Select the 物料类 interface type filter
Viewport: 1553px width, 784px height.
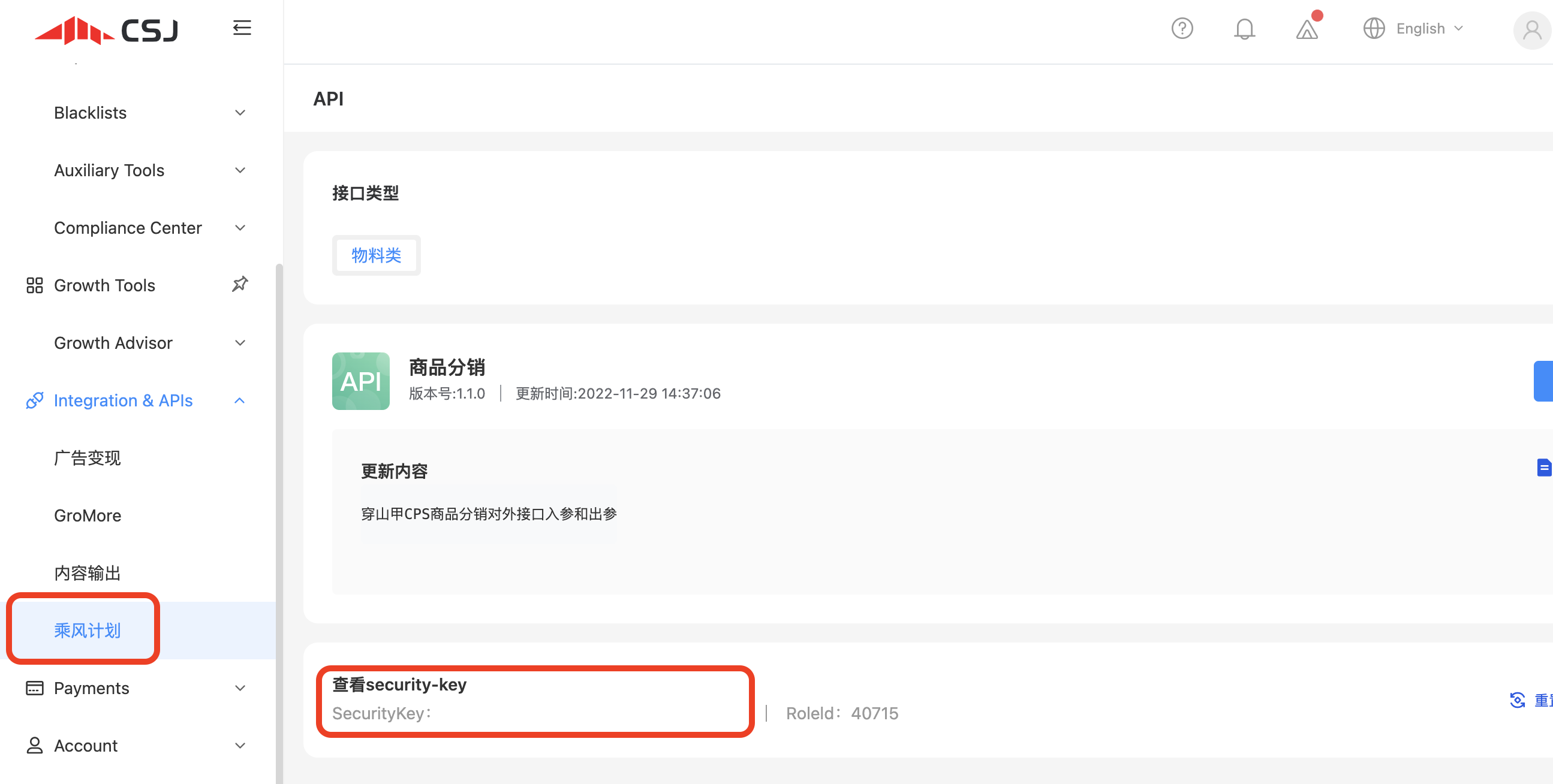point(376,255)
